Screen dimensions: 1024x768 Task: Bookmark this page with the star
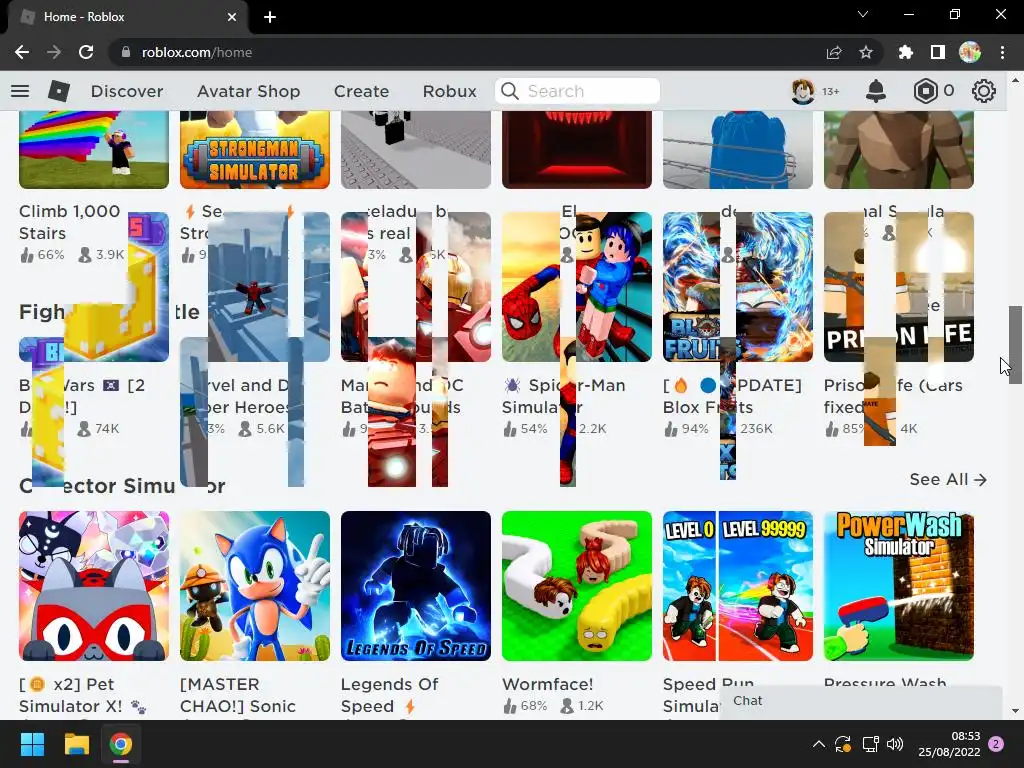click(x=866, y=52)
